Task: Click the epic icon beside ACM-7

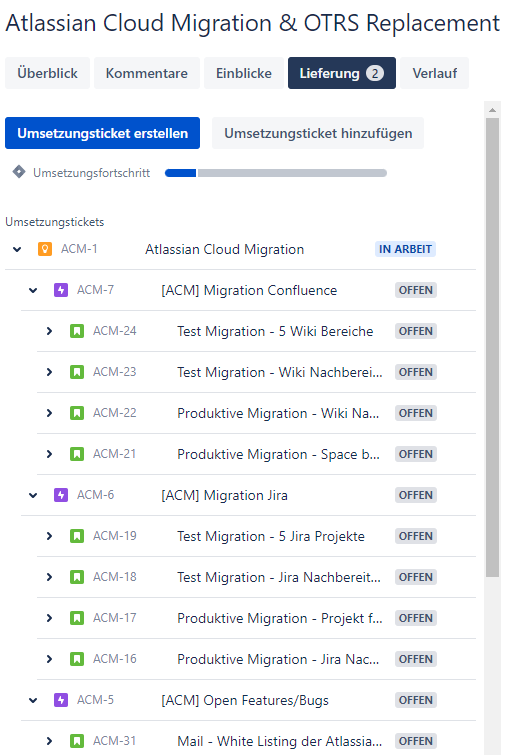Action: click(x=61, y=290)
